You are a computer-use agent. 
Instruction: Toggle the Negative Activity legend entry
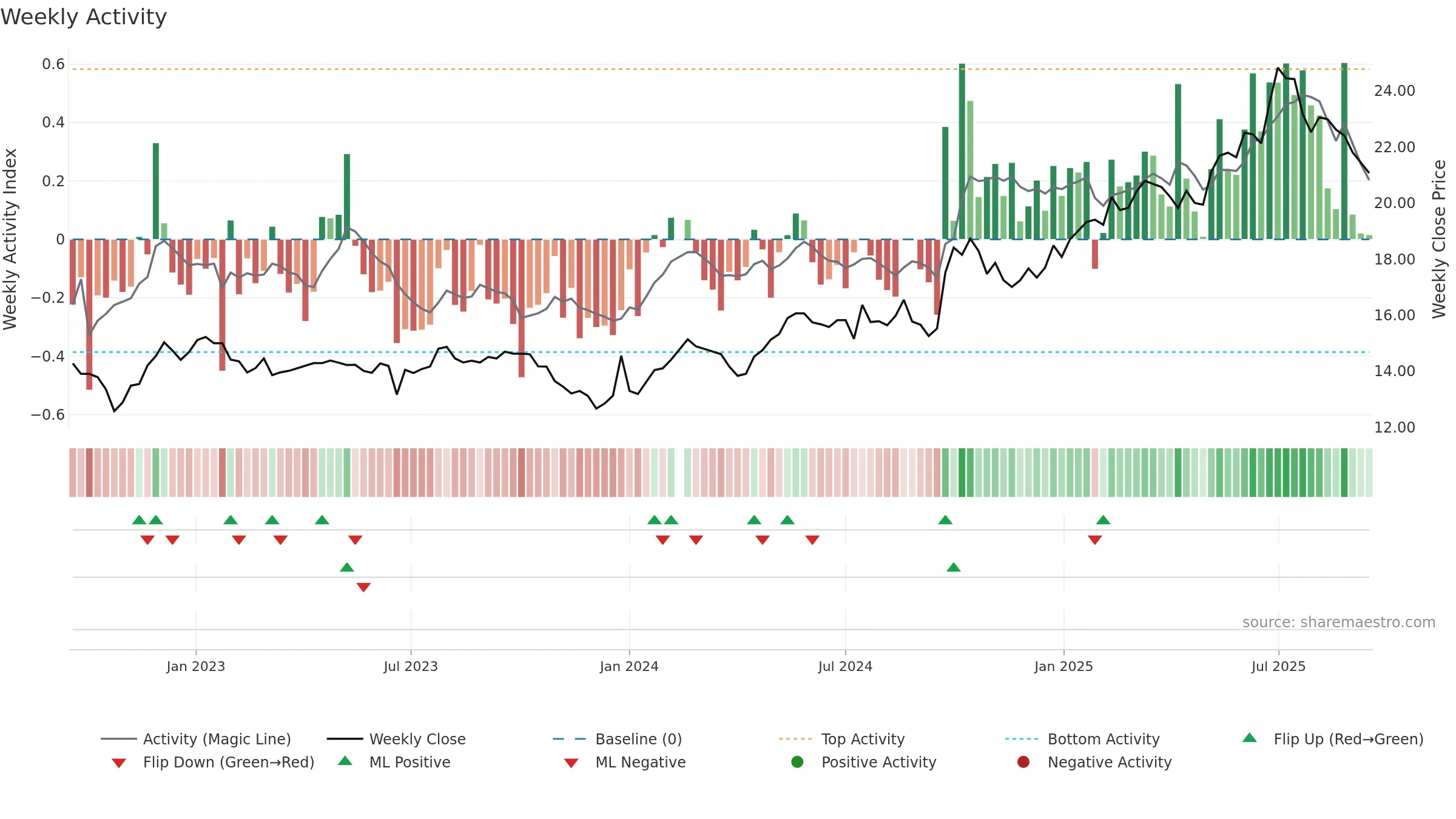[1094, 762]
